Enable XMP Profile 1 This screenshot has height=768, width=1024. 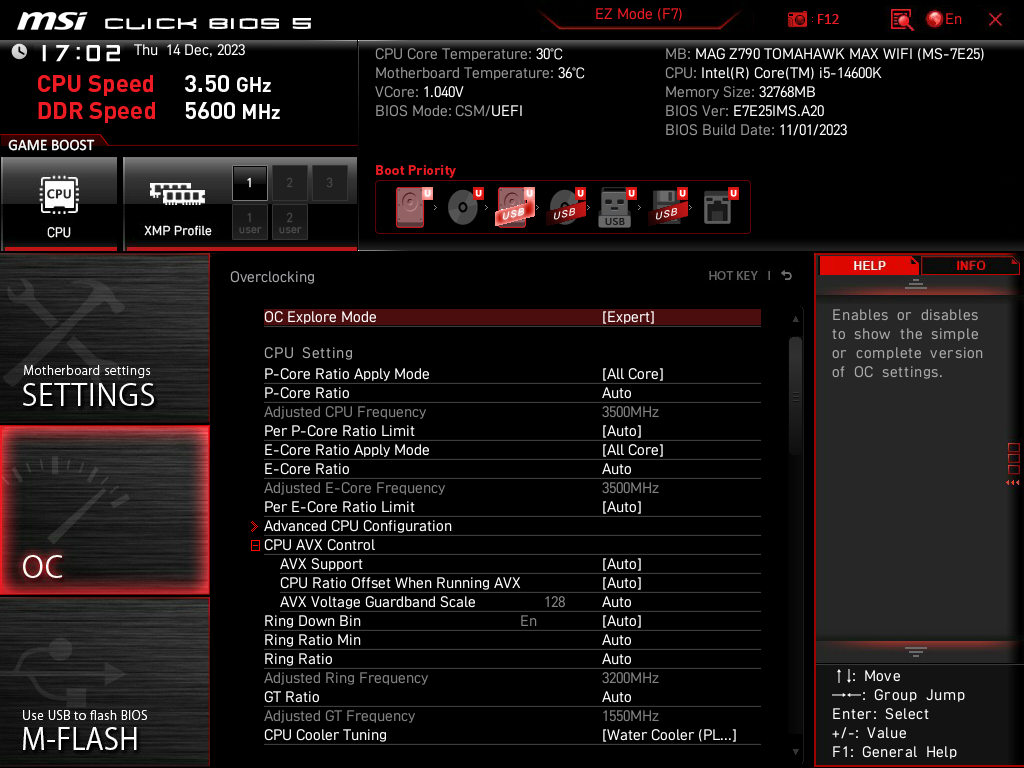(249, 183)
